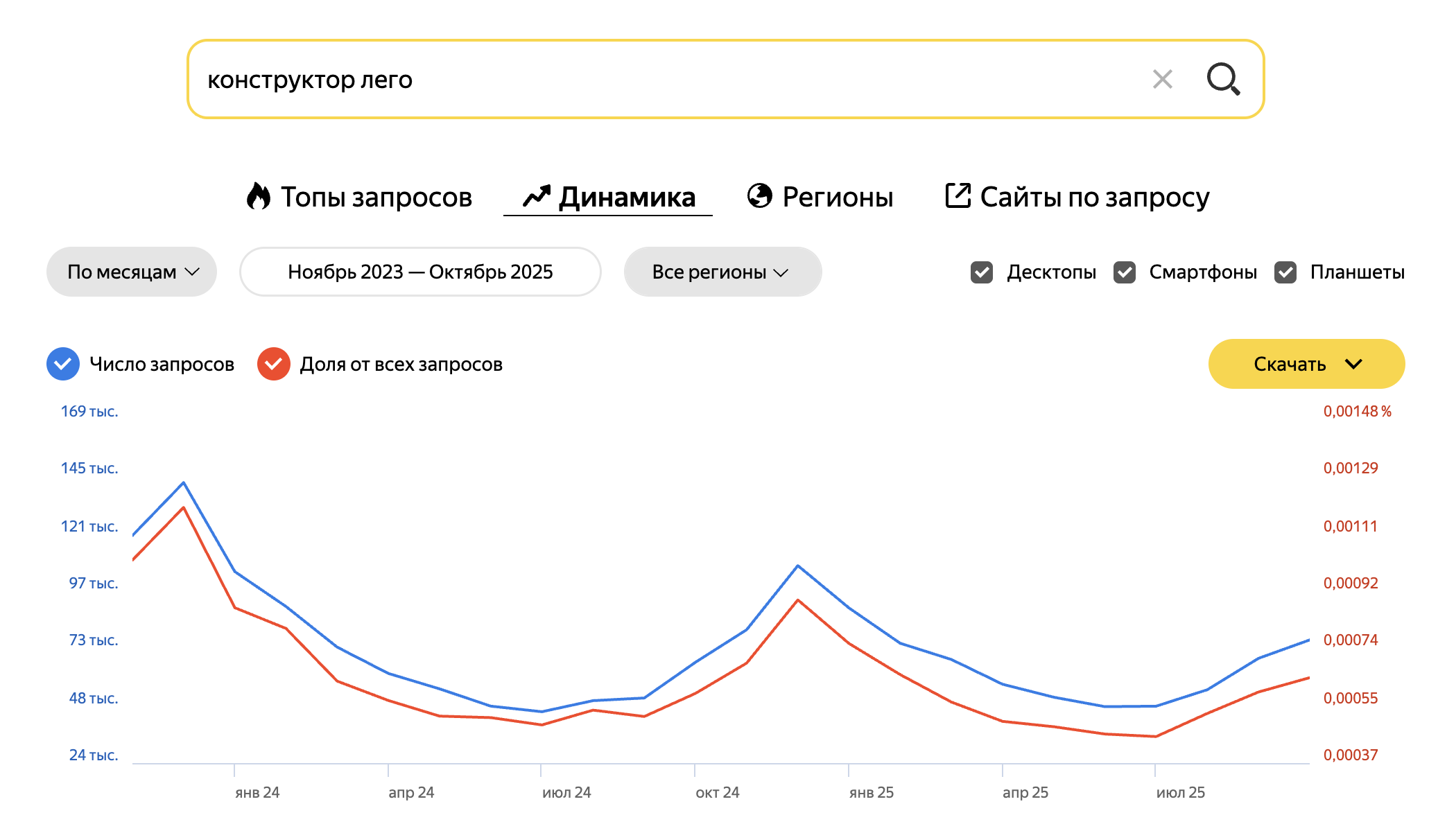Uncheck the Десктопы checkbox

point(982,272)
